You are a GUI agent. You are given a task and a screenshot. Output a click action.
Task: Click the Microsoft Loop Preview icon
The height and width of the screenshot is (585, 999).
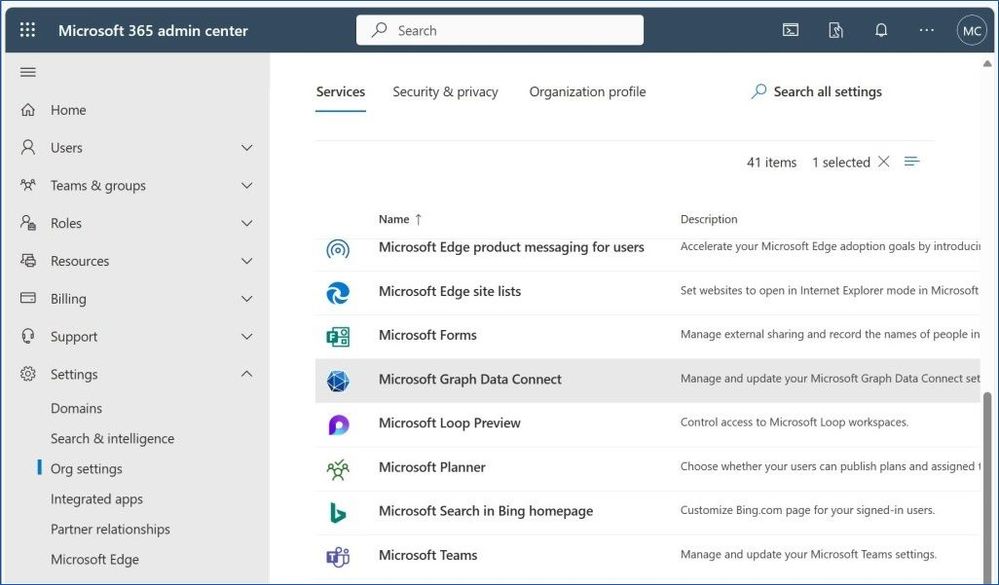pyautogui.click(x=338, y=424)
